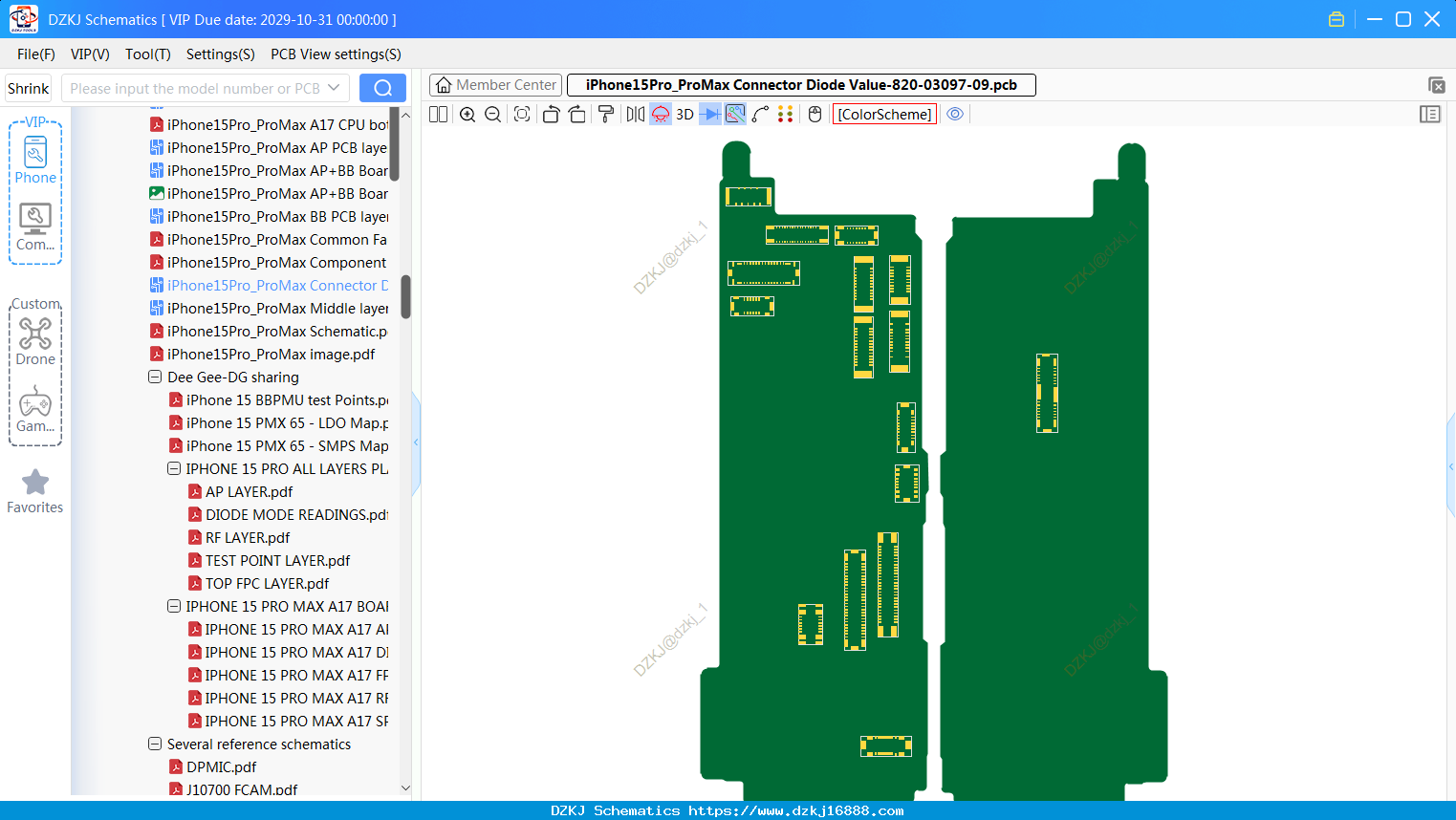Image resolution: width=1456 pixels, height=820 pixels.
Task: Click the Member Center button
Action: (x=496, y=85)
